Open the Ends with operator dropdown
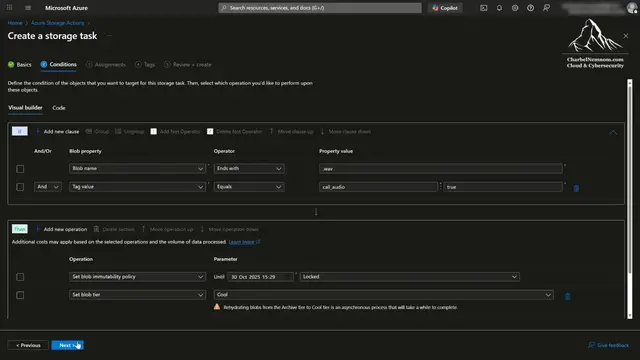640x360 pixels. [x=249, y=169]
